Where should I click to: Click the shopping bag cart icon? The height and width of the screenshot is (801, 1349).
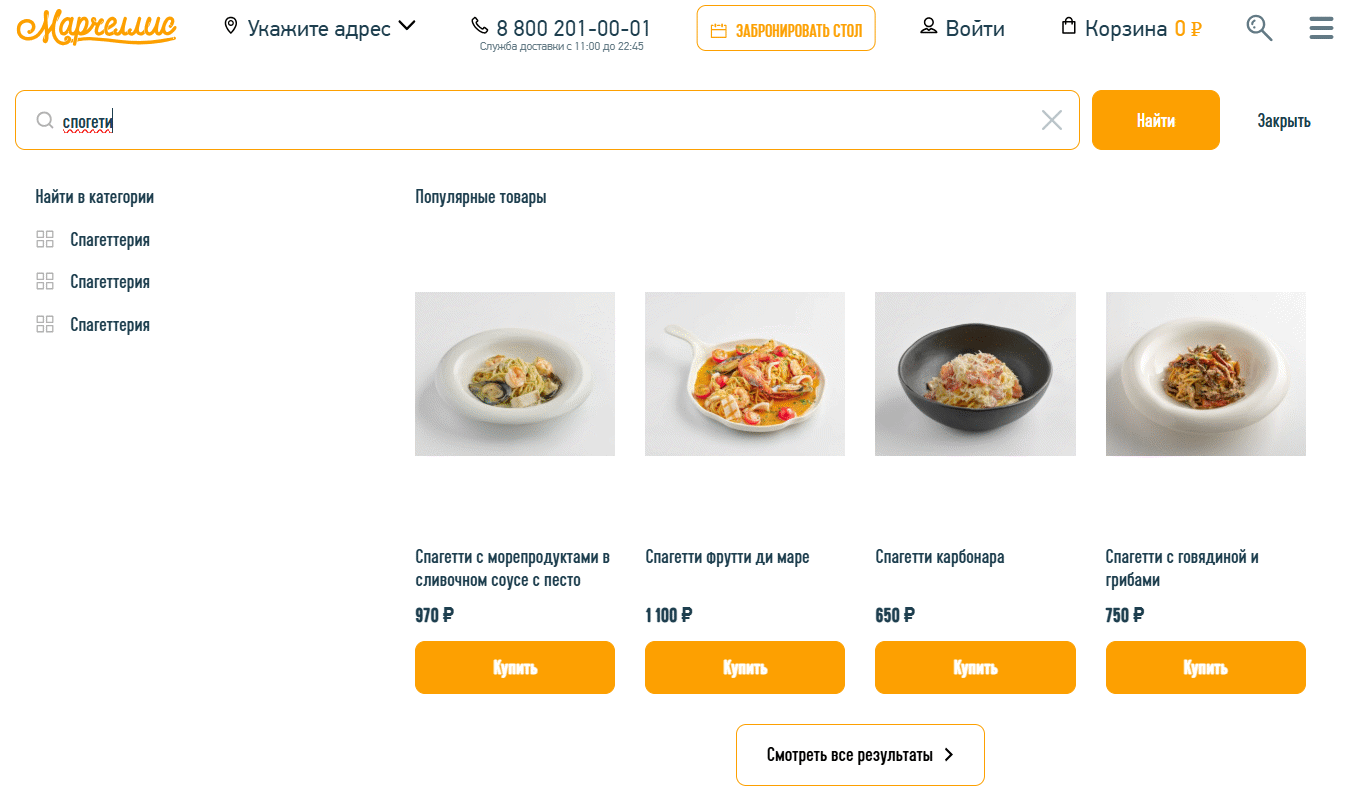pos(1069,27)
